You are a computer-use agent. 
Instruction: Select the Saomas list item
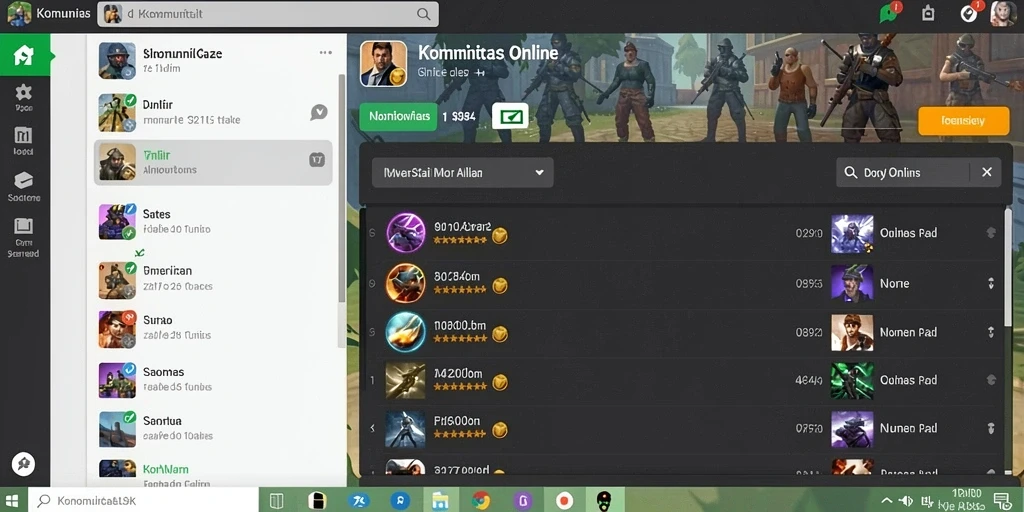coord(213,379)
